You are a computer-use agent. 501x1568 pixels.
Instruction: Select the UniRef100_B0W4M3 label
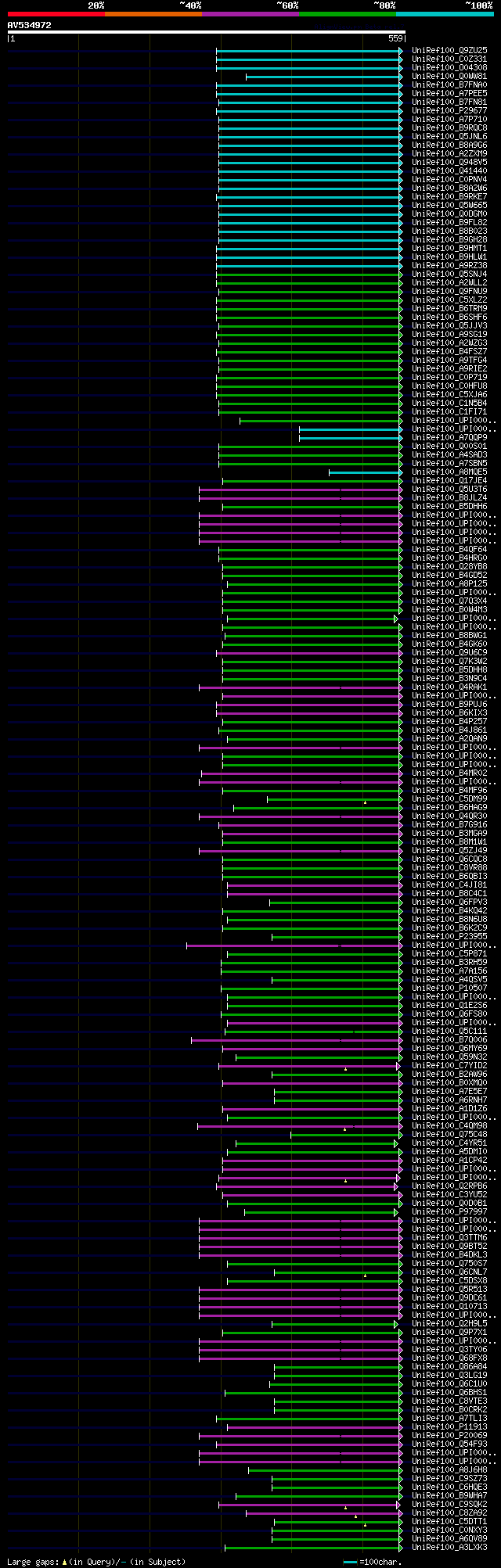pyautogui.click(x=449, y=609)
